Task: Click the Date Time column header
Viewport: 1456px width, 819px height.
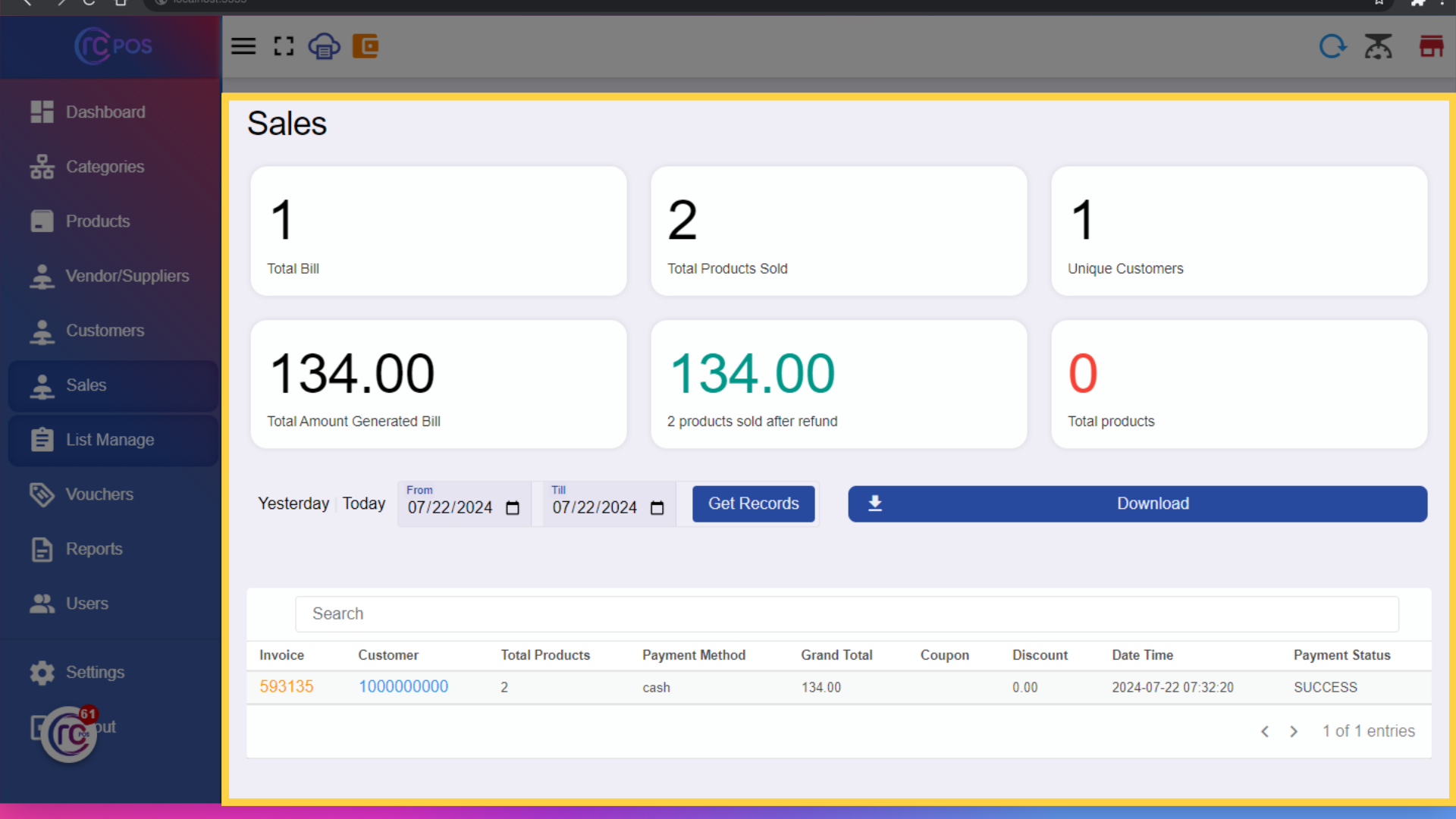Action: [1143, 655]
